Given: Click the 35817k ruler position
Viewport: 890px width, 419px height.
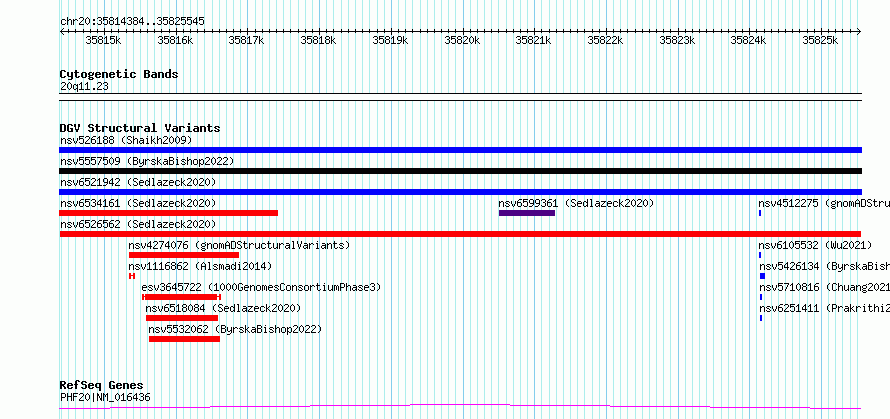Looking at the screenshot, I should point(247,40).
